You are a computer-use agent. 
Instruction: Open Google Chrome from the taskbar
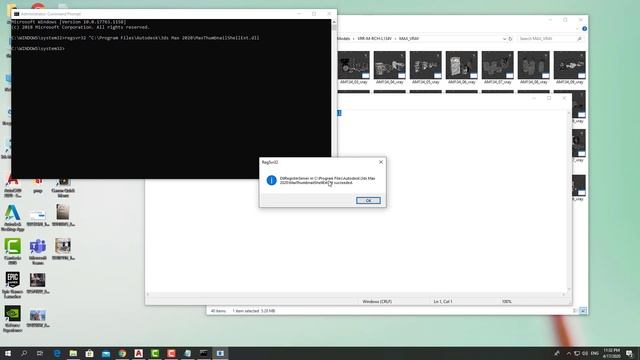[122, 353]
